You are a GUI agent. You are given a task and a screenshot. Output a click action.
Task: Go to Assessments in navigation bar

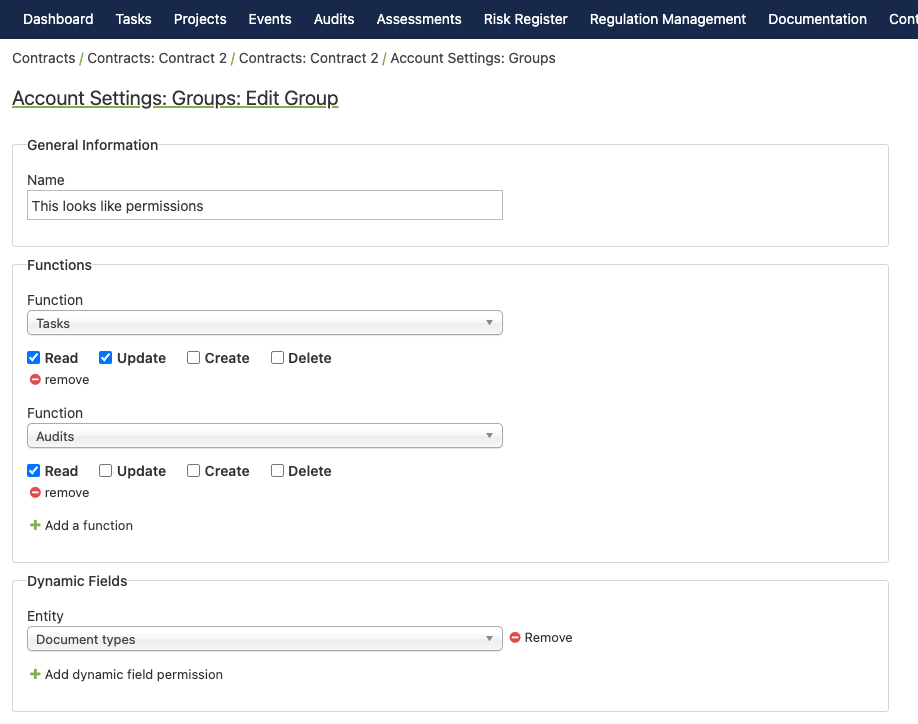click(419, 19)
